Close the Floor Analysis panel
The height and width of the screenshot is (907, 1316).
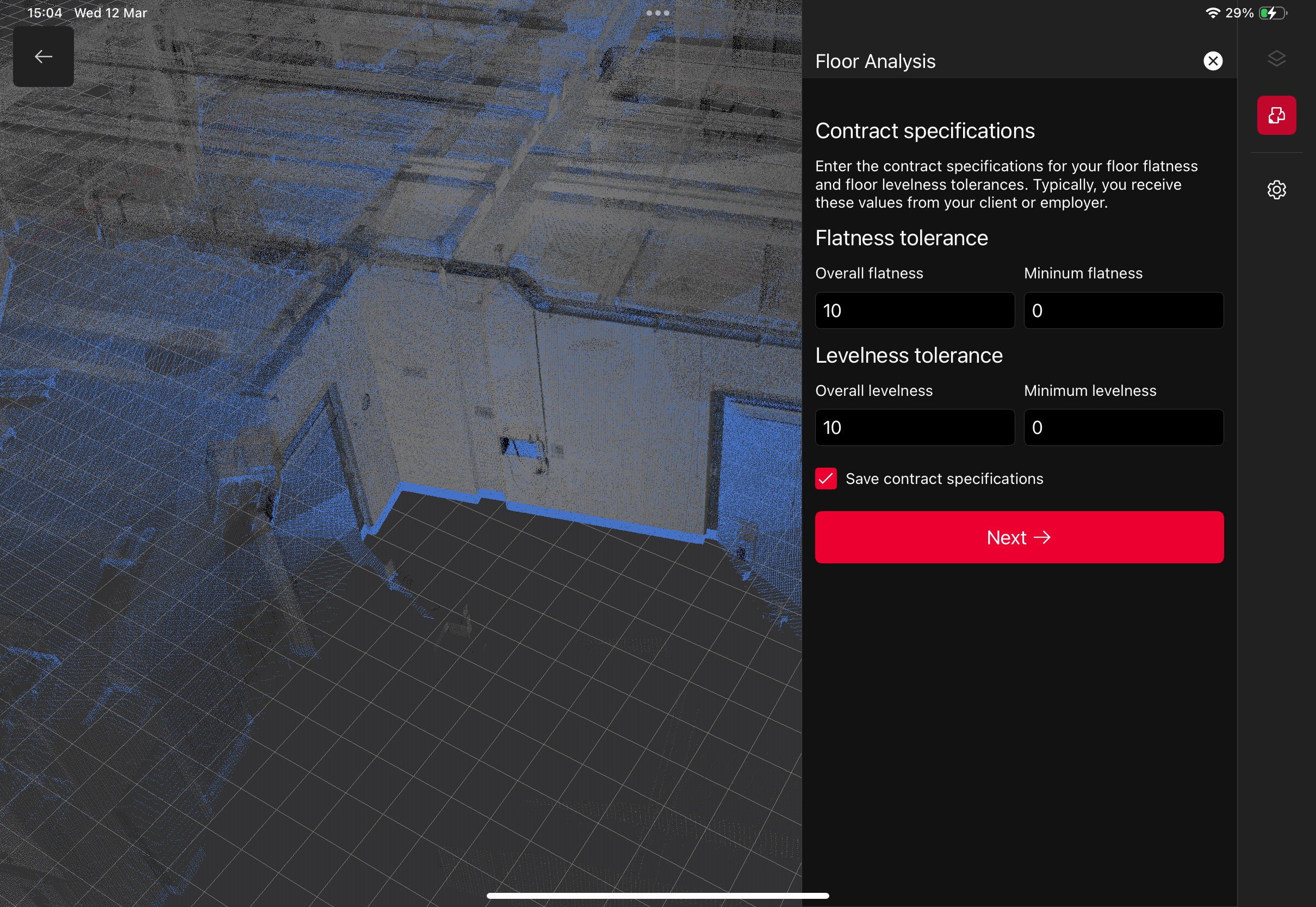(x=1213, y=61)
